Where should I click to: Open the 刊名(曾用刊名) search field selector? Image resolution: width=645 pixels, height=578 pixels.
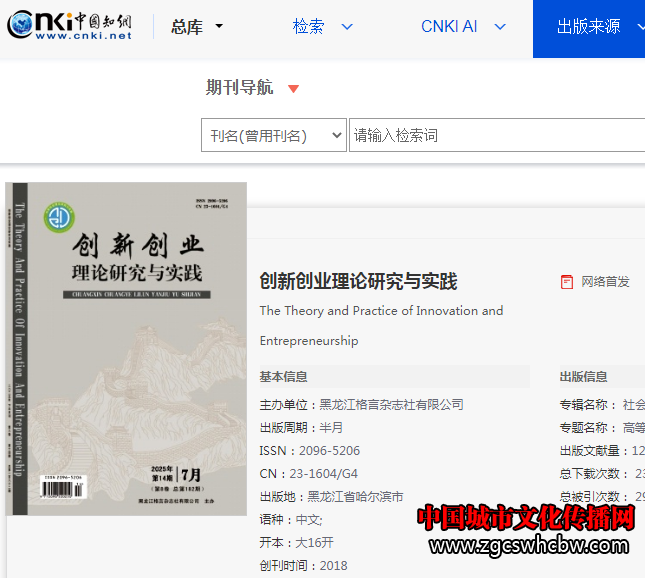(273, 136)
